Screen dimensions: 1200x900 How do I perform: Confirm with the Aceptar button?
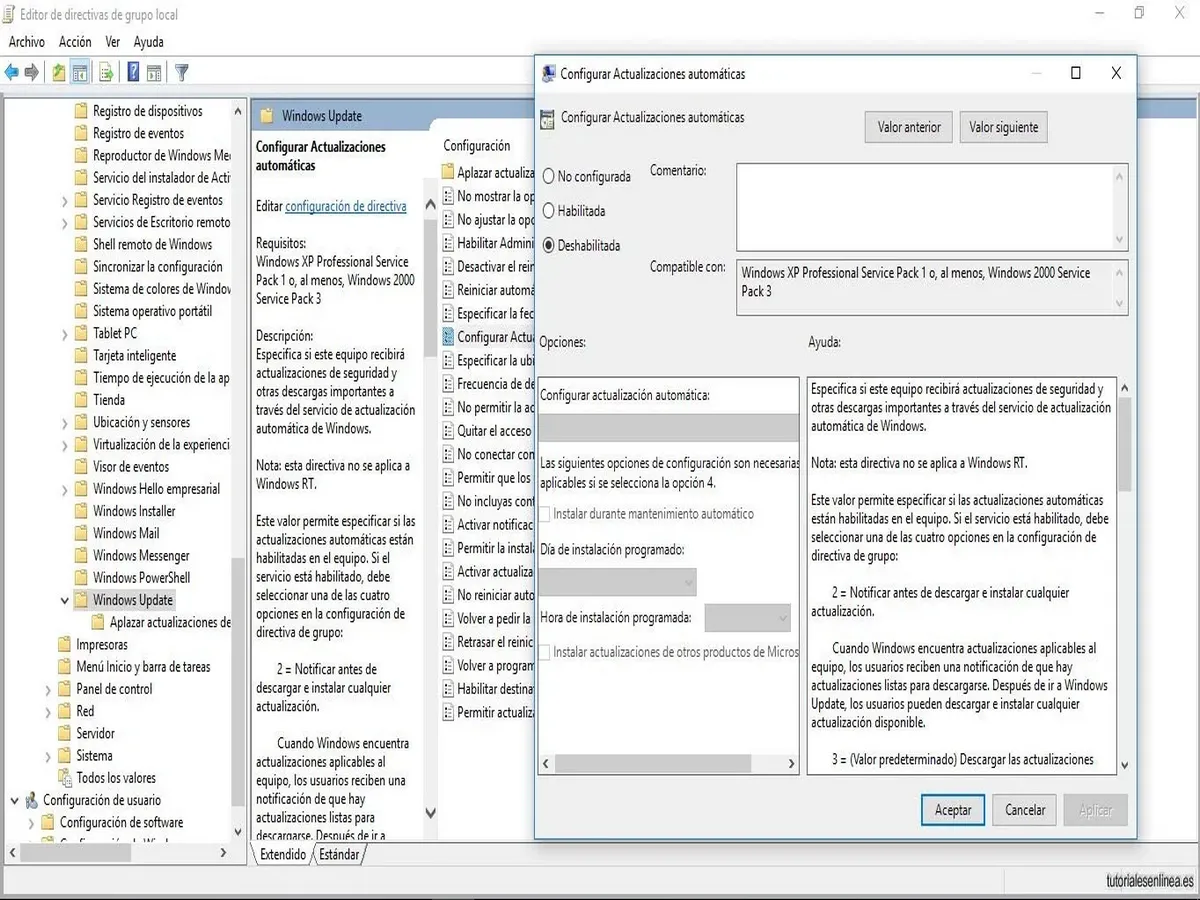[x=953, y=810]
